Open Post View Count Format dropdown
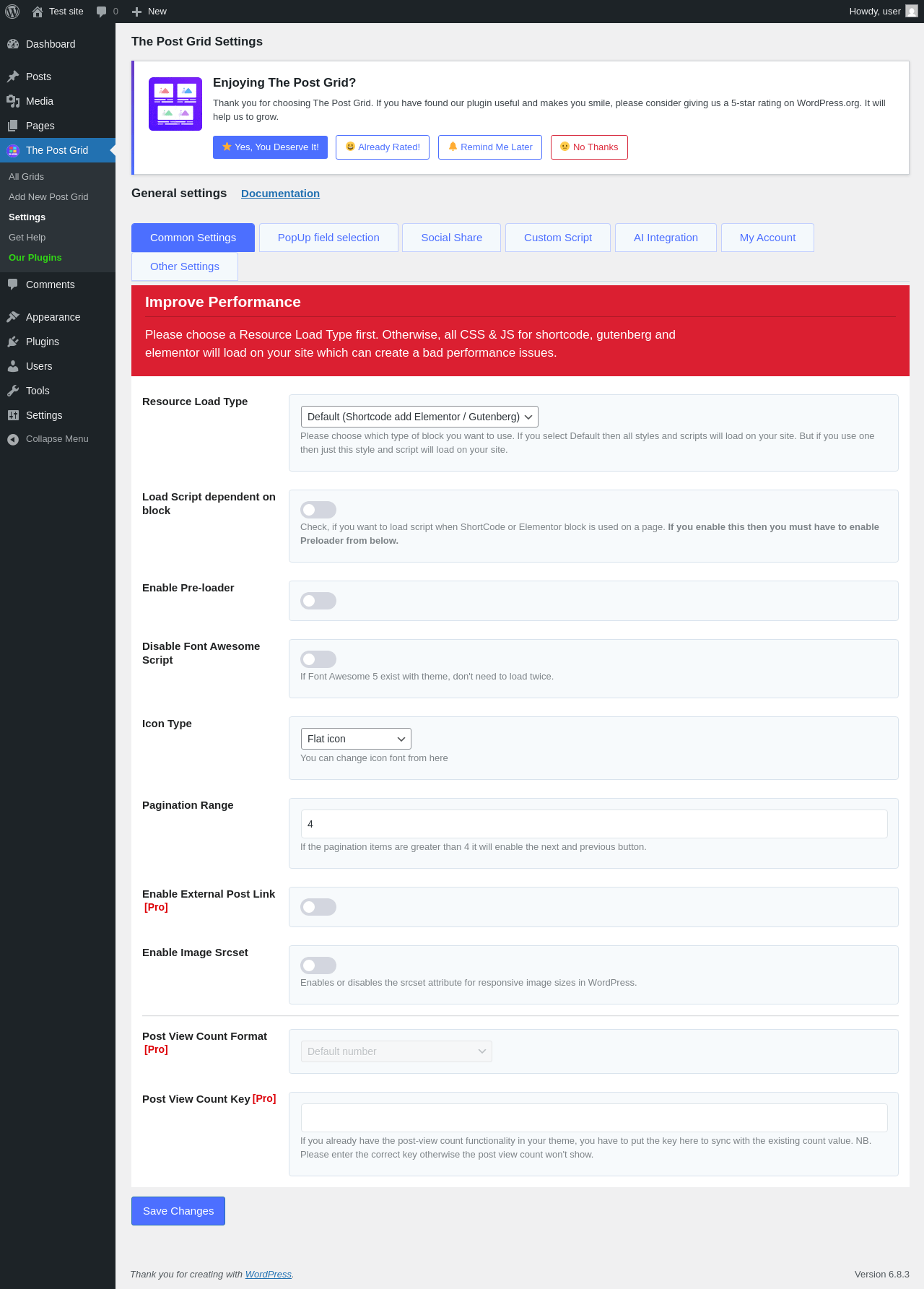The height and width of the screenshot is (1289, 924). (396, 1051)
